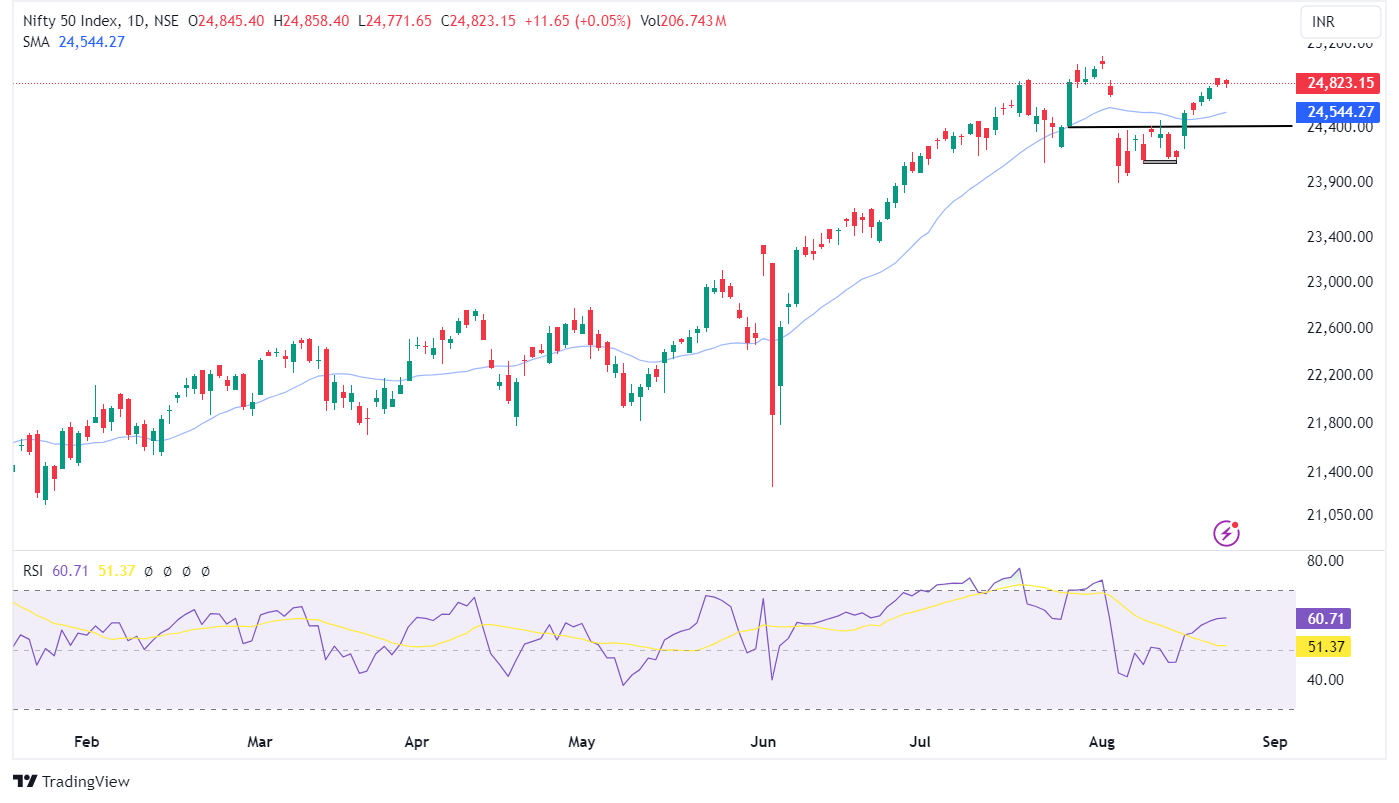Click the low price L24,771.65
The height and width of the screenshot is (803, 1399).
pyautogui.click(x=394, y=21)
